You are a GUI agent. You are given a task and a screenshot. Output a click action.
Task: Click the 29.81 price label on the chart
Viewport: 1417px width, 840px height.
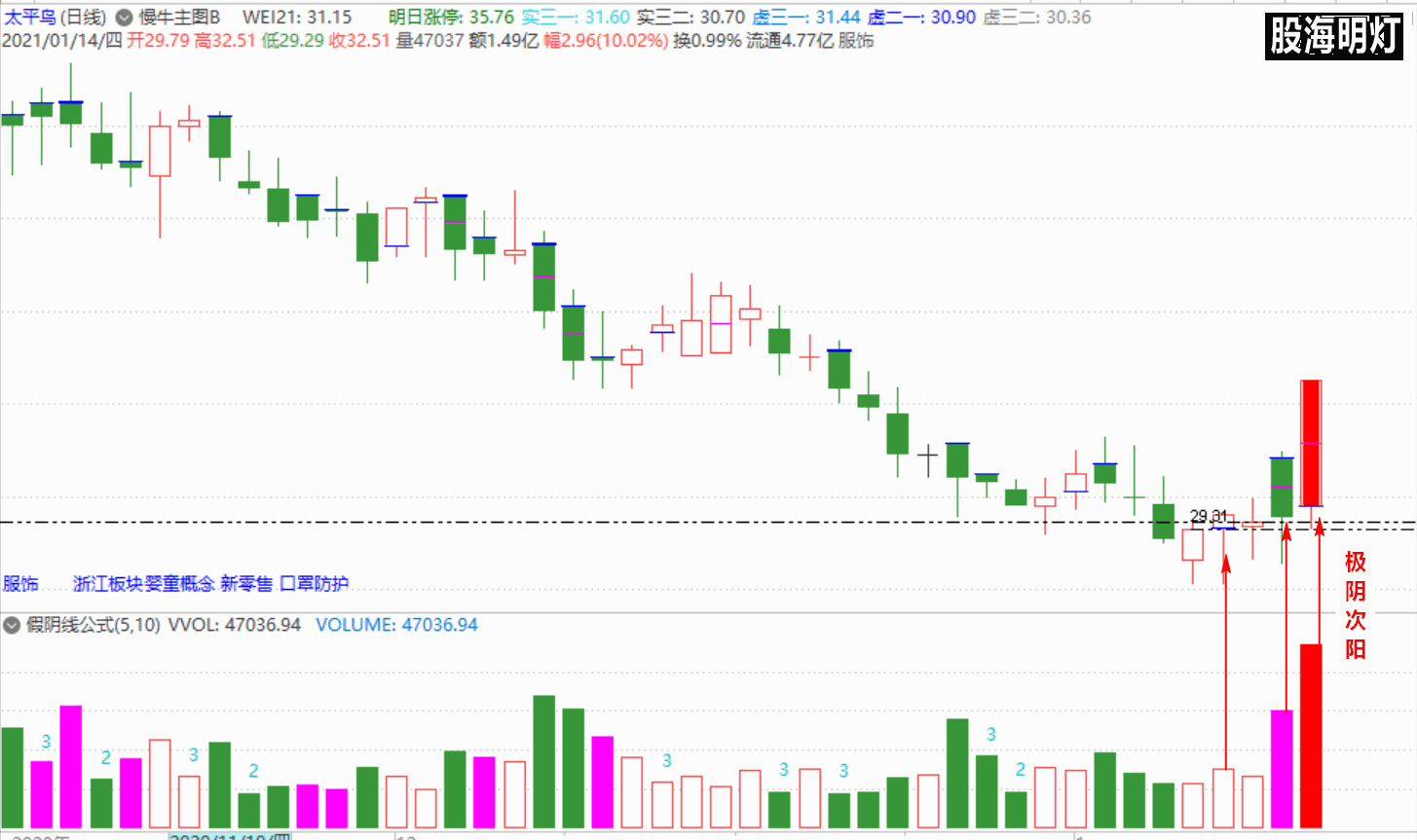click(1209, 516)
